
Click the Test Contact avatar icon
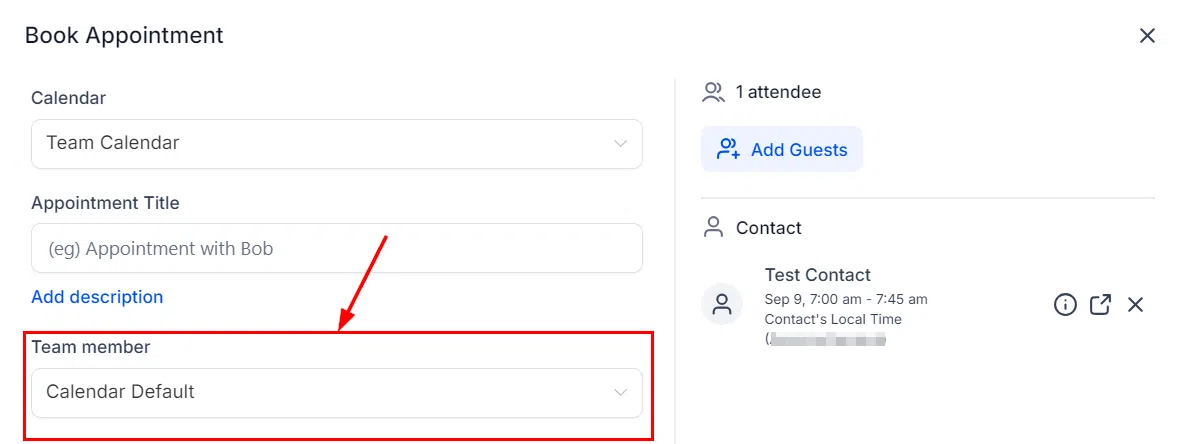[x=722, y=305]
